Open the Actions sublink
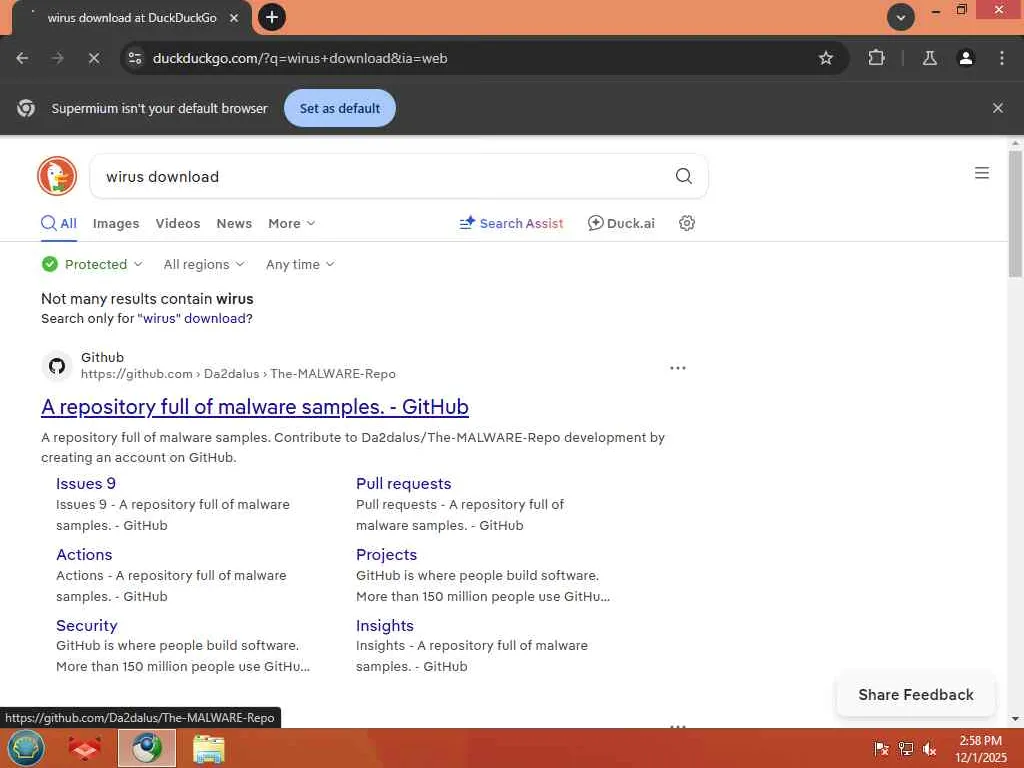This screenshot has height=768, width=1024. 84,555
